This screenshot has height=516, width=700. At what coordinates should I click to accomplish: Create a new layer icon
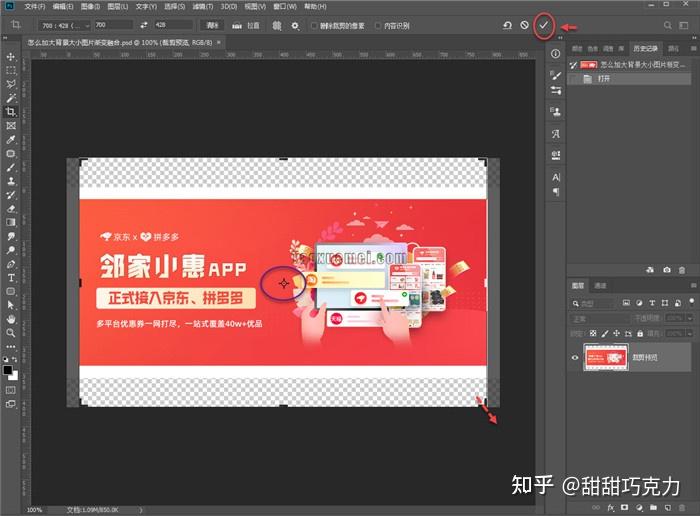(x=667, y=508)
